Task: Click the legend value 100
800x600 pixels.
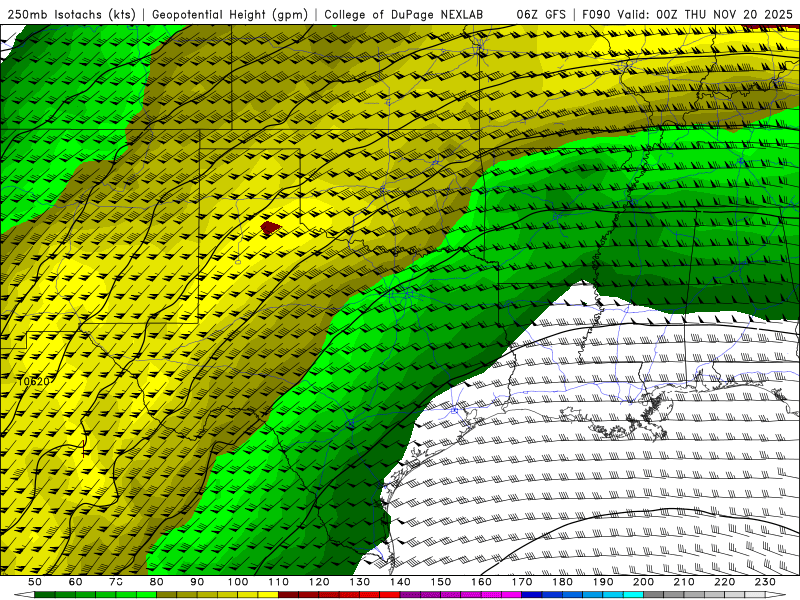Action: click(x=238, y=582)
